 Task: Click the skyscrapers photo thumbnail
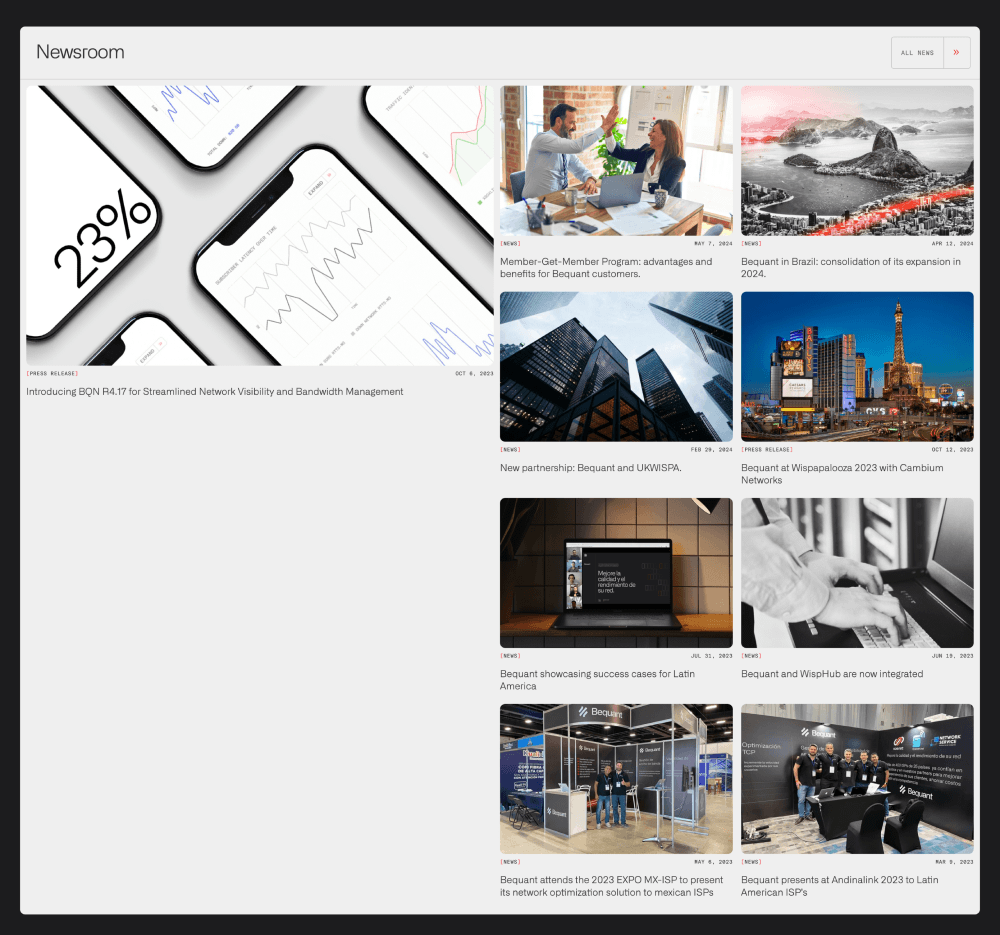[616, 367]
